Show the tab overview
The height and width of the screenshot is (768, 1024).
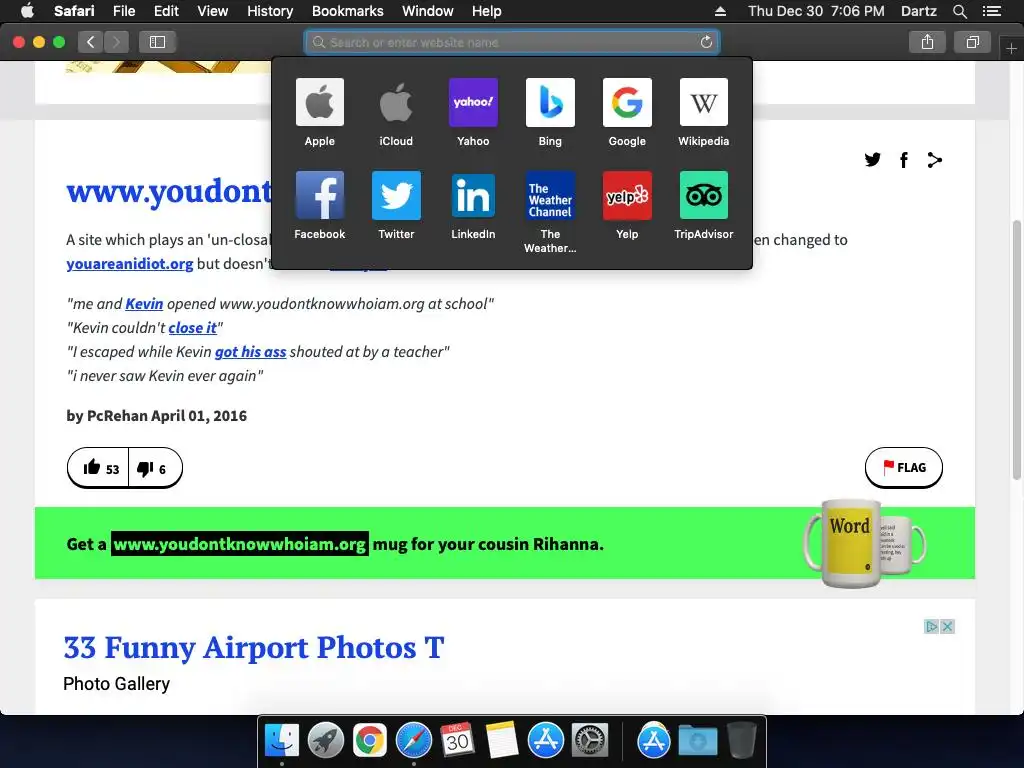click(x=972, y=42)
